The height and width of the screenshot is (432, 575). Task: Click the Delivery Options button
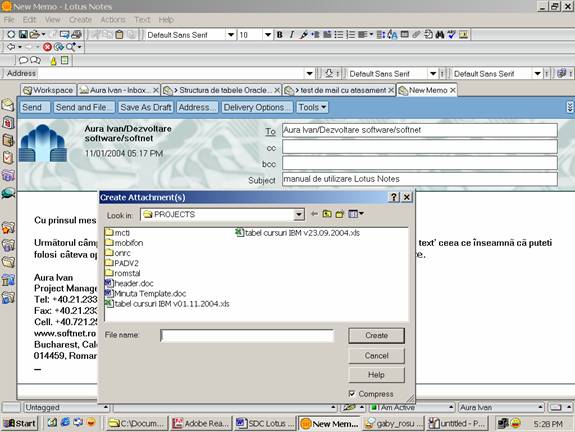point(256,107)
